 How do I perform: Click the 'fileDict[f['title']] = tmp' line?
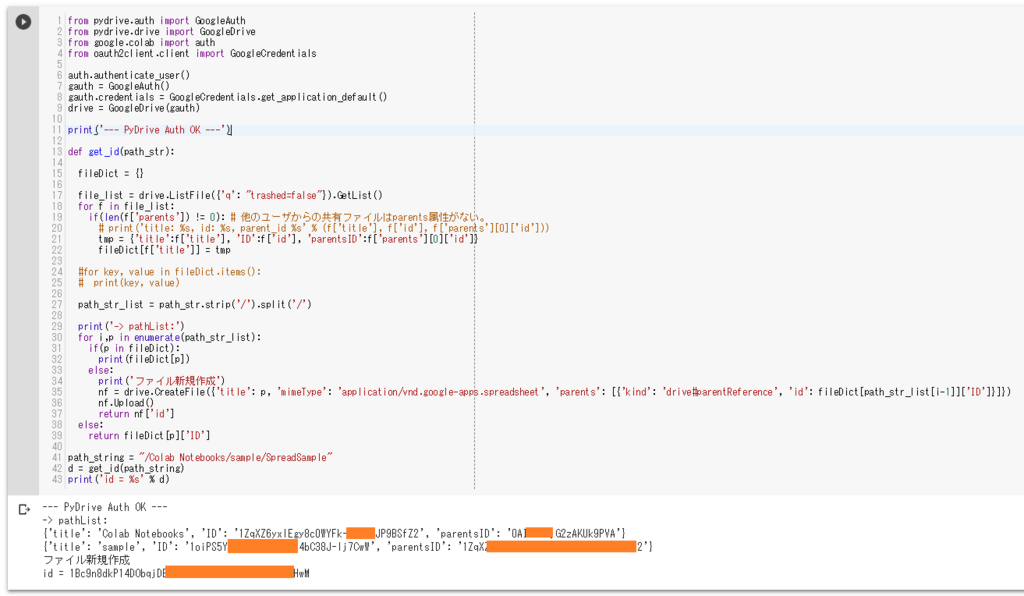click(x=165, y=250)
